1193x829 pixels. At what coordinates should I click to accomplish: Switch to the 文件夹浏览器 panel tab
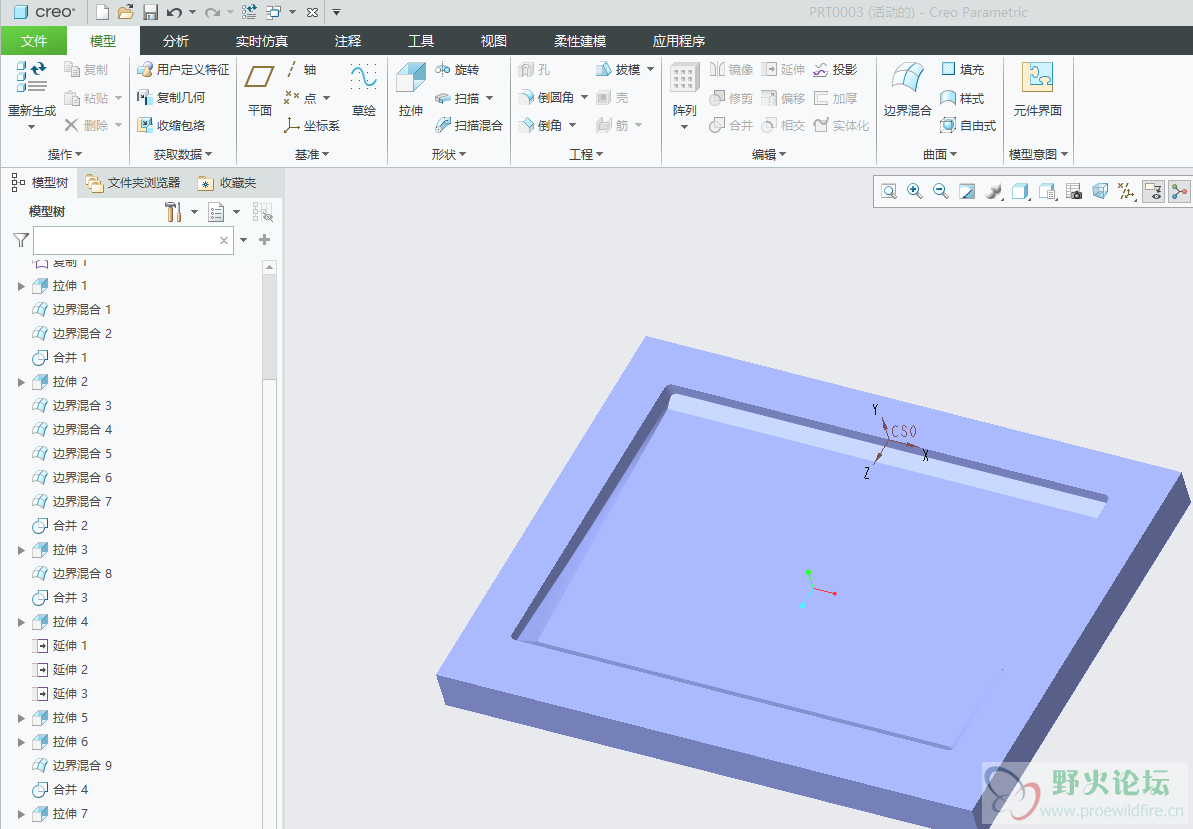[134, 183]
